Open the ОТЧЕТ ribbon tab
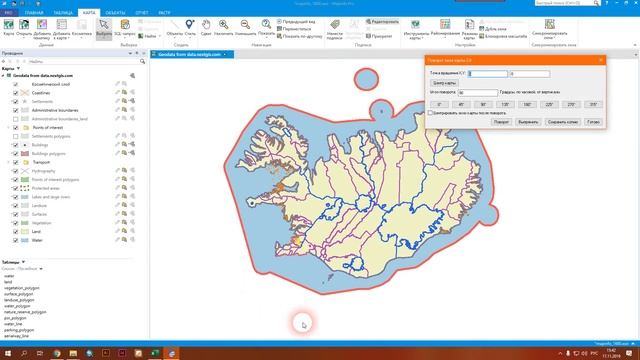This screenshot has width=640, height=360. point(142,13)
